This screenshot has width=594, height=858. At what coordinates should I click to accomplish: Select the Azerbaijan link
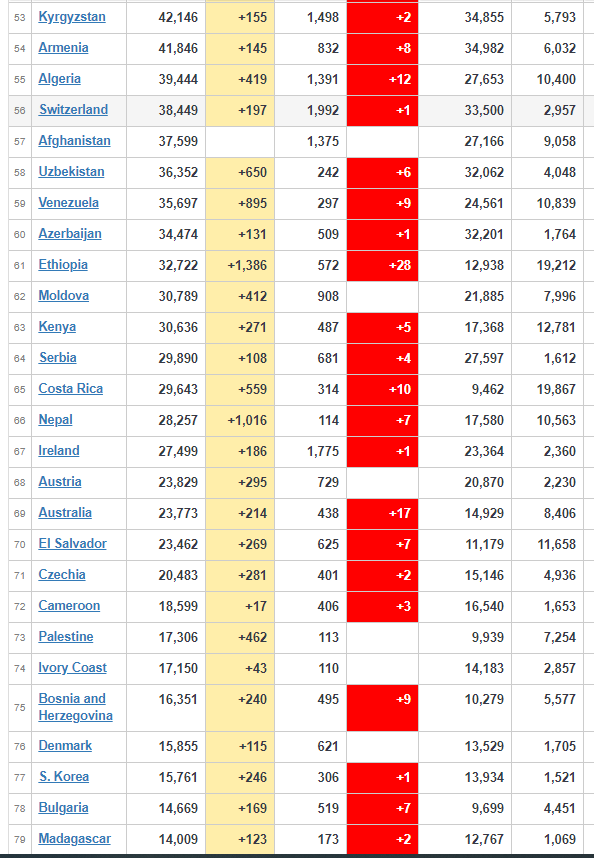pyautogui.click(x=69, y=234)
